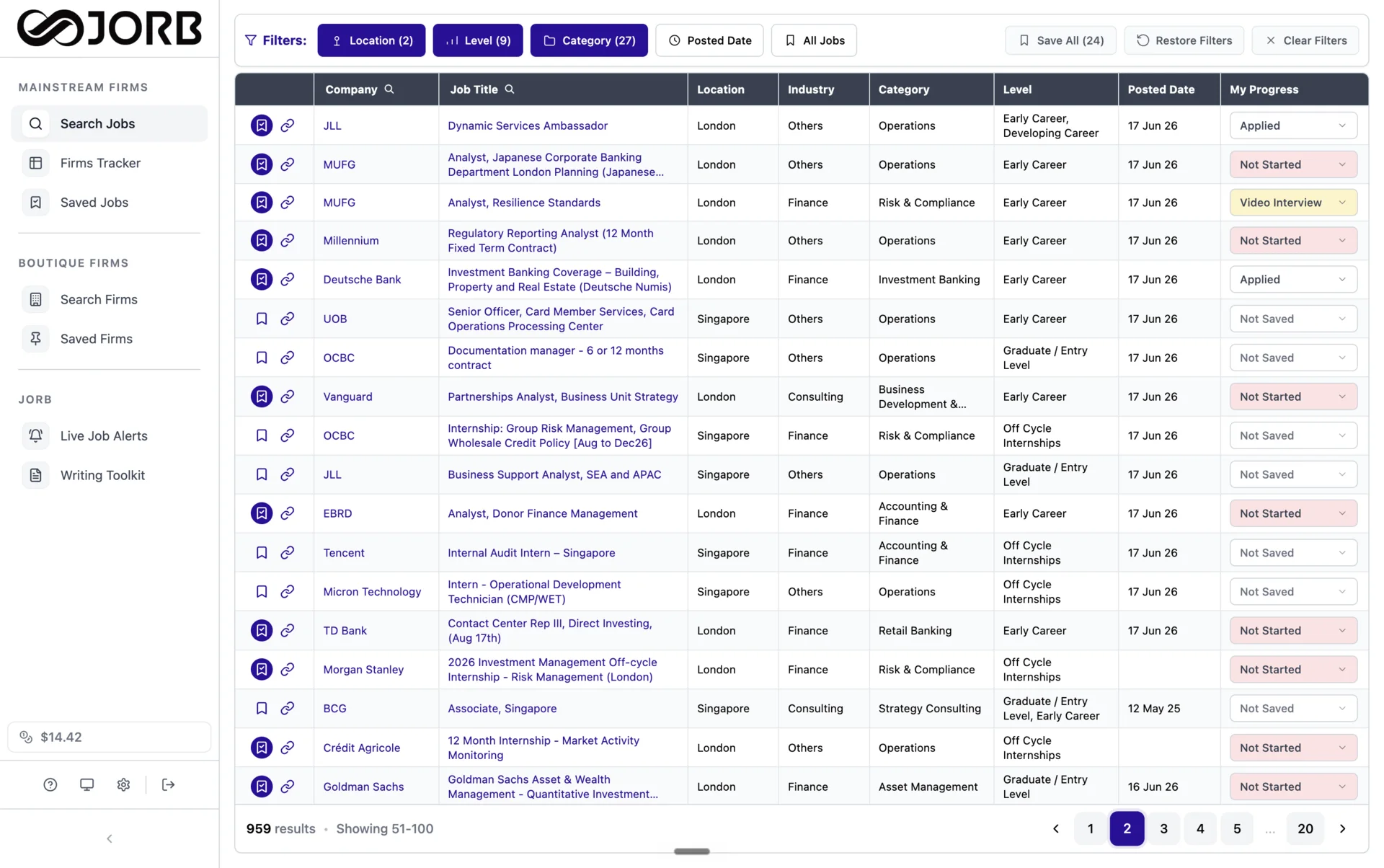The width and height of the screenshot is (1384, 868).
Task: Go to previous page arrow
Action: [1056, 829]
